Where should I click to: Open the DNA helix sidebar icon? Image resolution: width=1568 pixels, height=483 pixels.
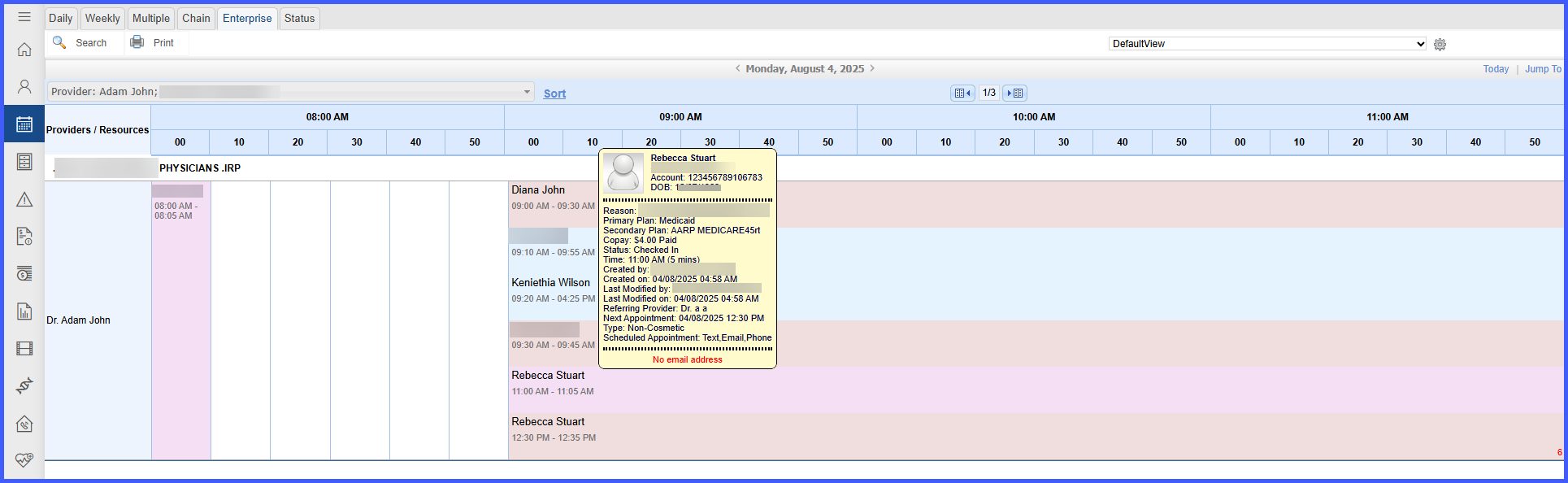(x=24, y=385)
